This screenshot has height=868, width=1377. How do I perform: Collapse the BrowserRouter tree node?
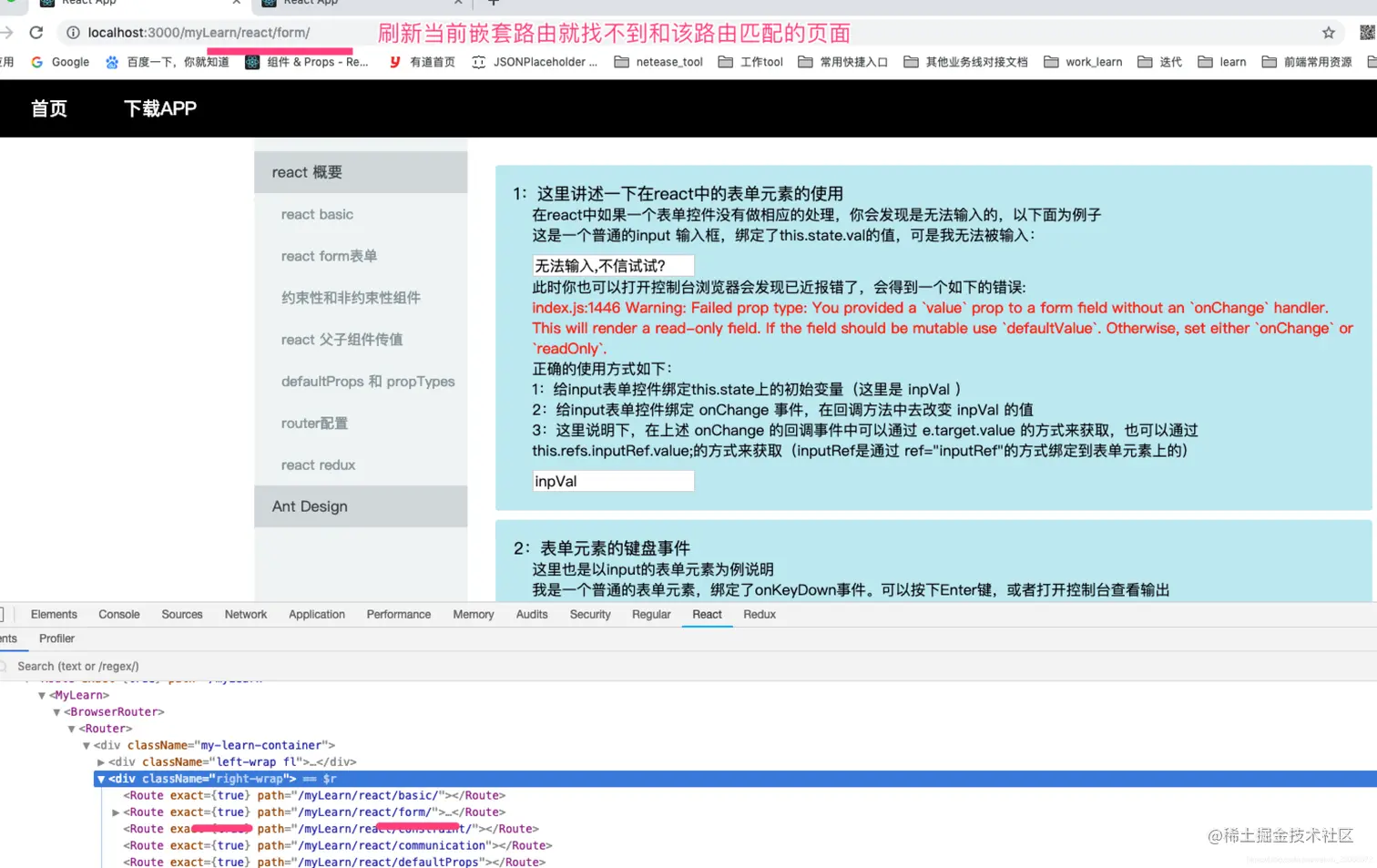tap(56, 711)
